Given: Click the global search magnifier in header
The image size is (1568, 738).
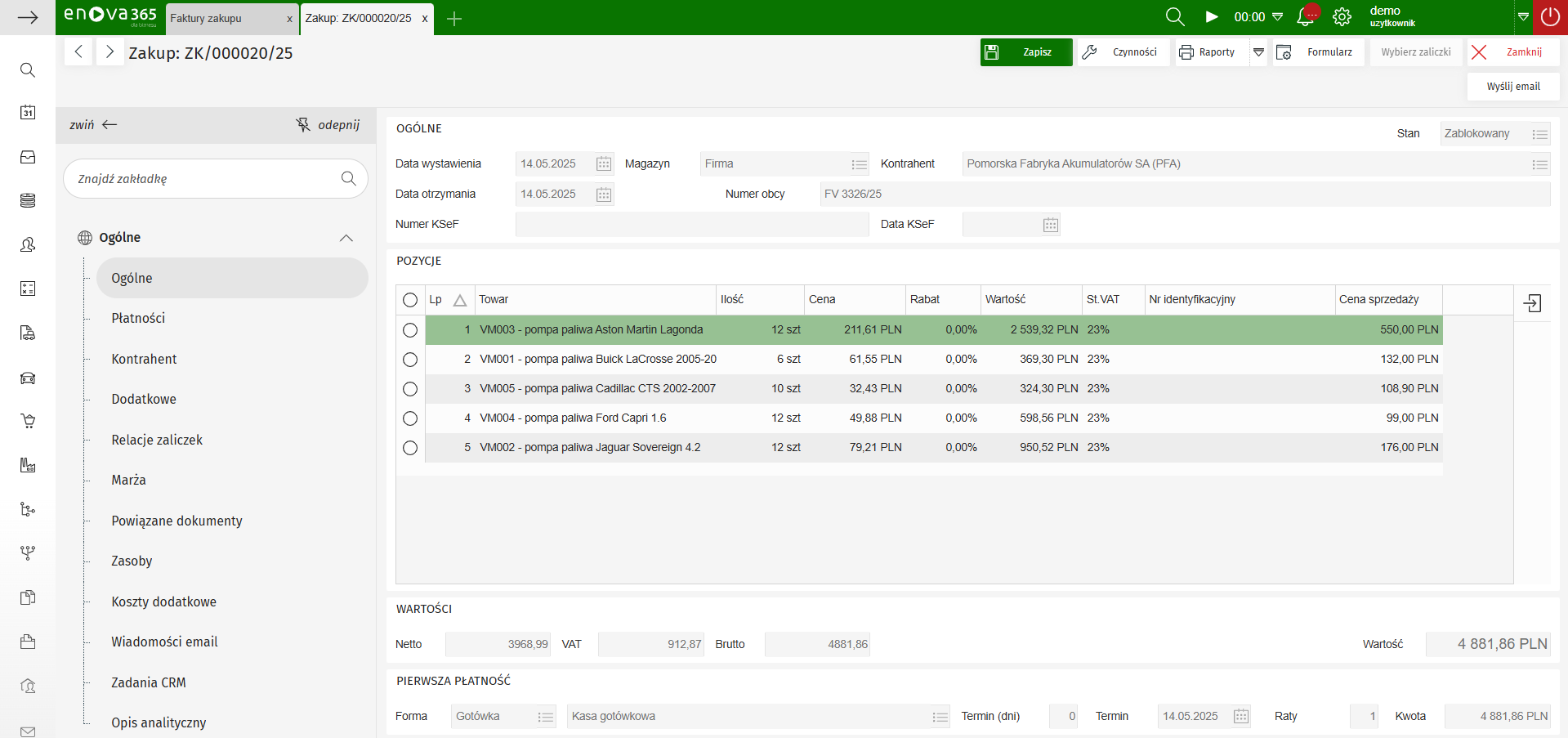Looking at the screenshot, I should point(1174,17).
